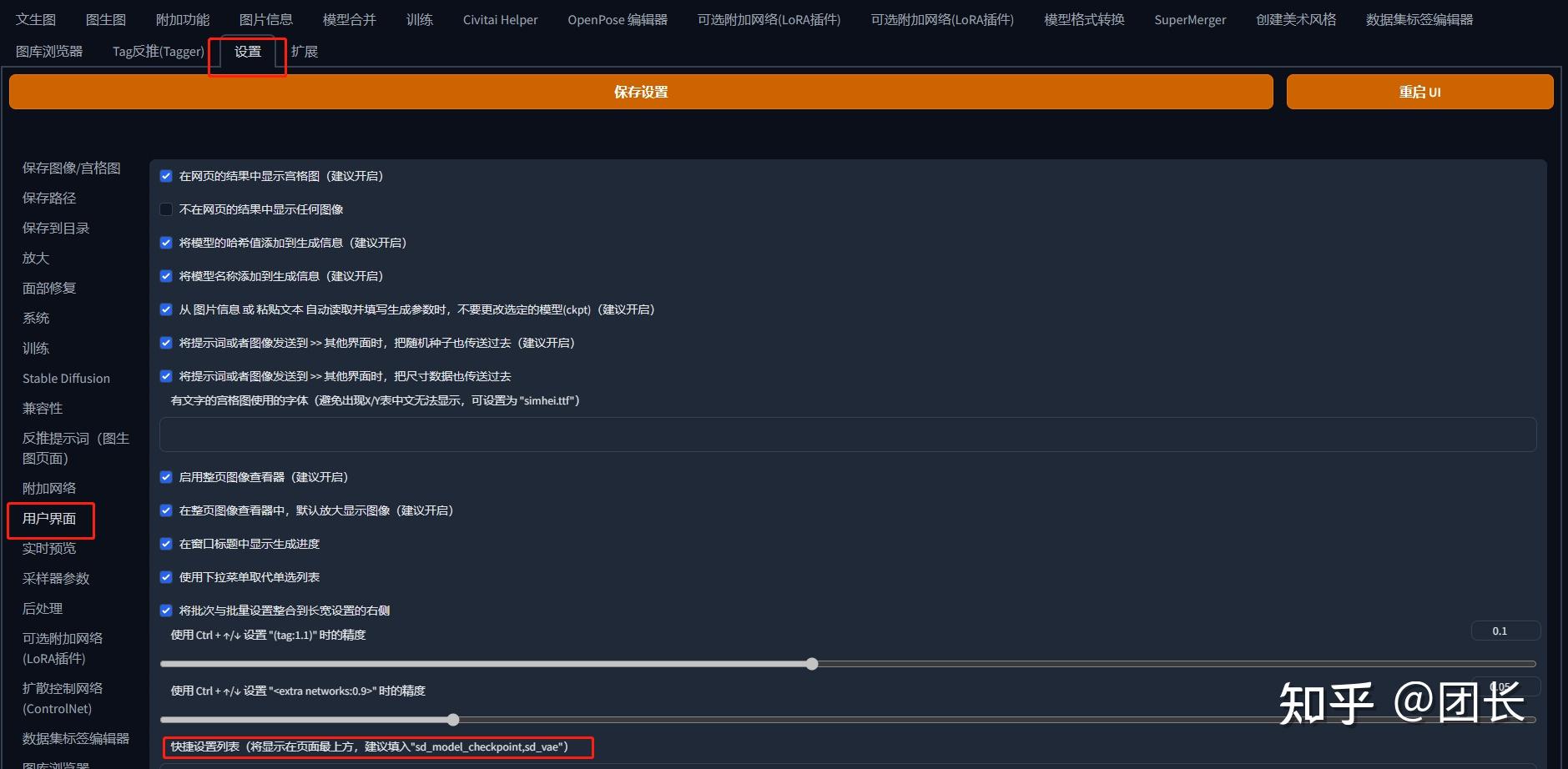
Task: Click the X/Y grid font input field
Action: point(846,434)
